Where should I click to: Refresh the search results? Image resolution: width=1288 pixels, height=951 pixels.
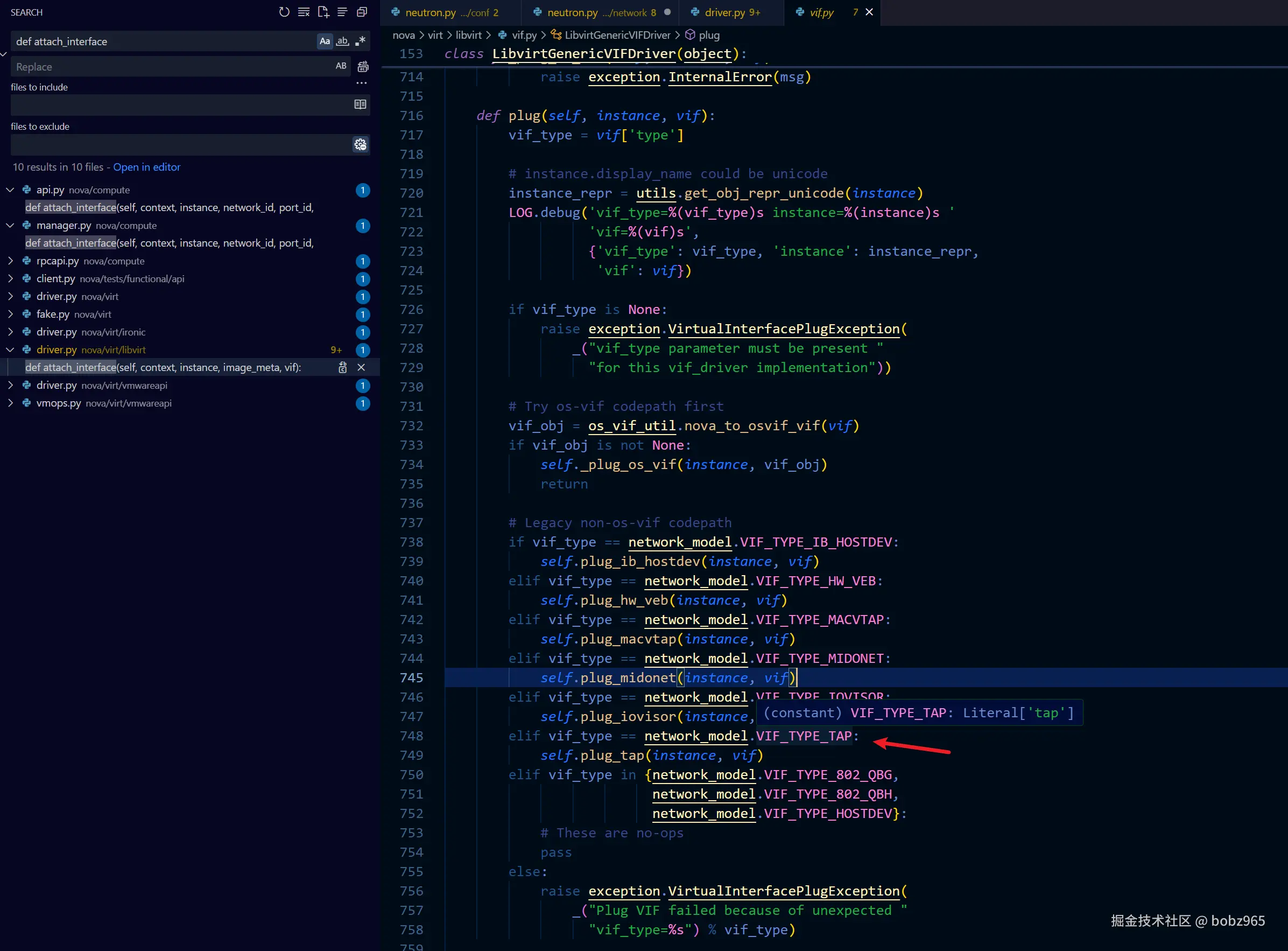pos(284,12)
